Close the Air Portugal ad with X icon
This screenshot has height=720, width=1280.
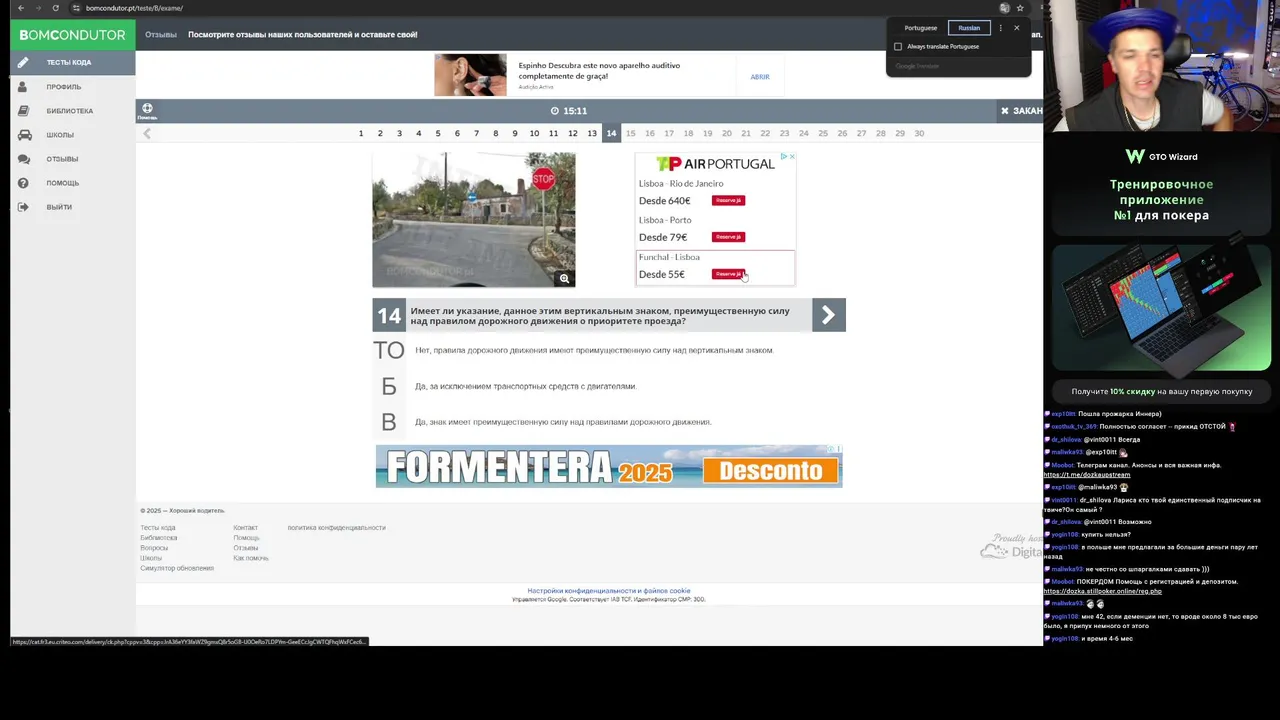(791, 157)
